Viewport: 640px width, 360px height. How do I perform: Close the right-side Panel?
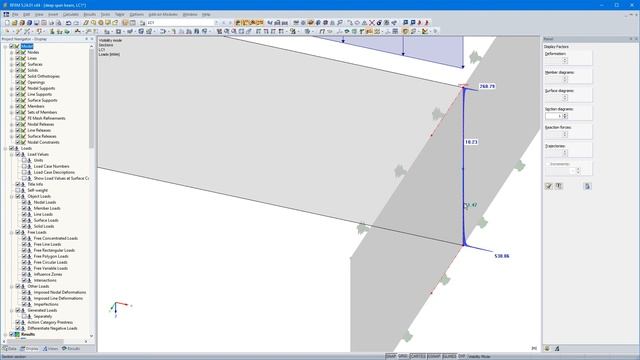[x=636, y=39]
